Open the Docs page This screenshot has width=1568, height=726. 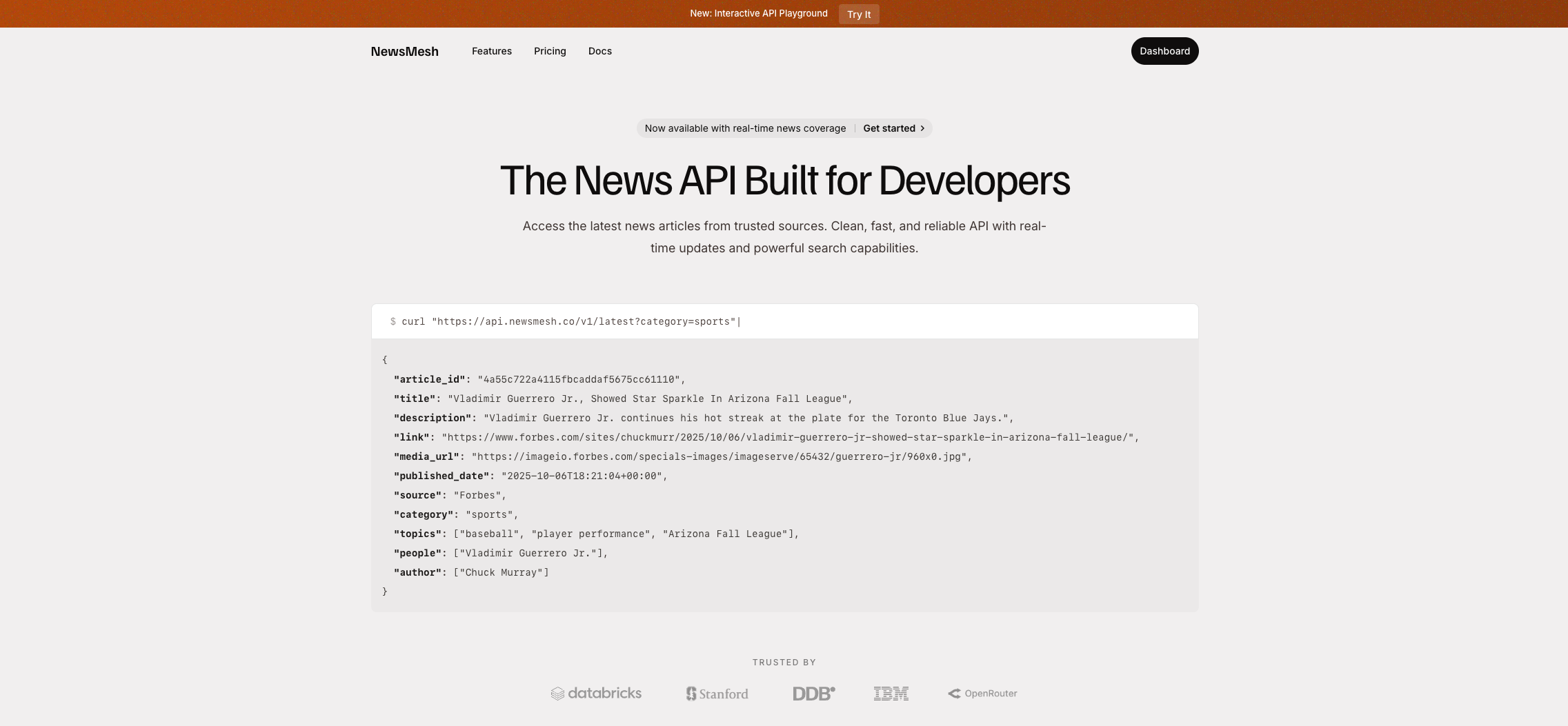click(600, 51)
